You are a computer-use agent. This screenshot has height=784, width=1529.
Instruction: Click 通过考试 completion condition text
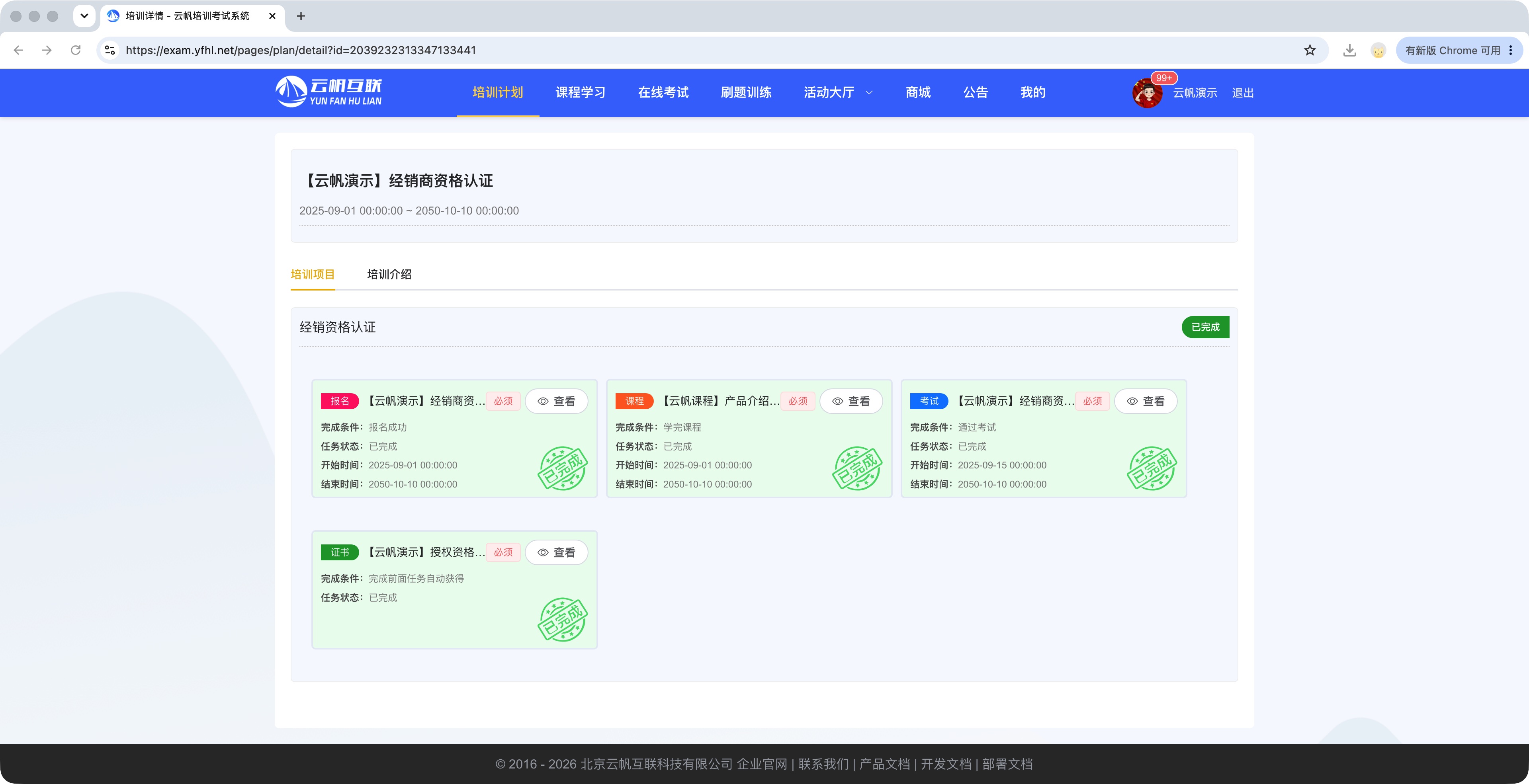tap(977, 427)
